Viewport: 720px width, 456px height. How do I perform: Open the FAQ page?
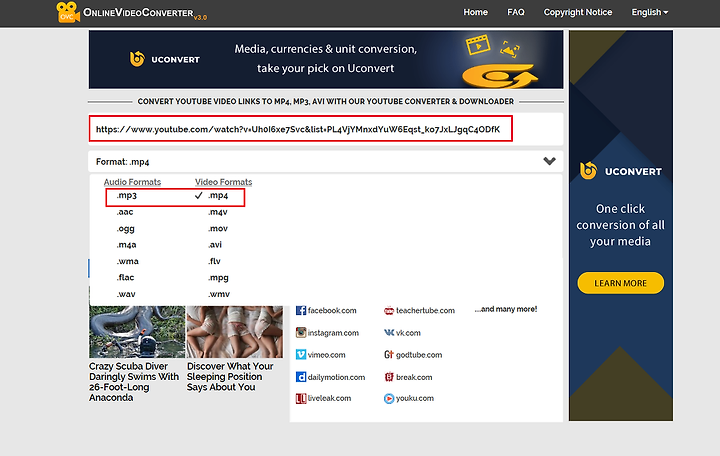tap(516, 12)
